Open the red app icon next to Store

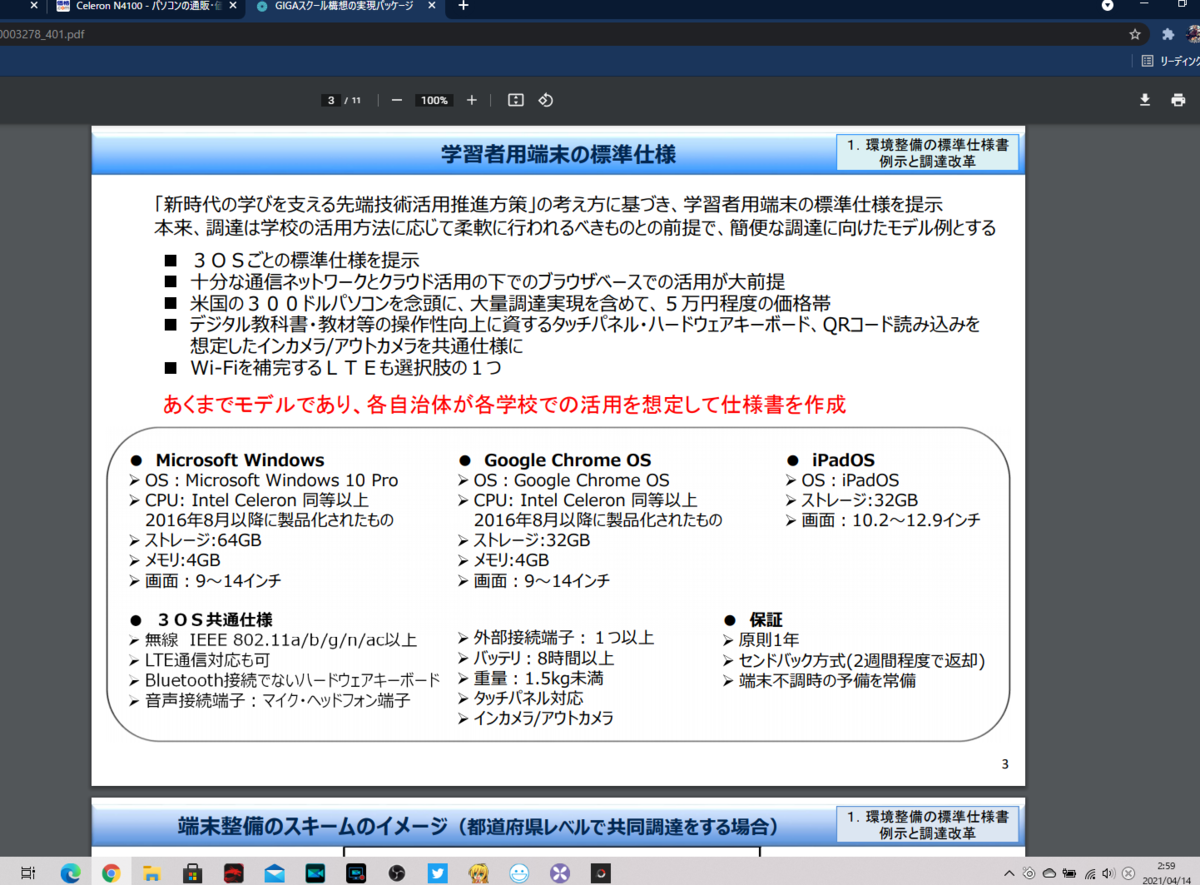click(x=234, y=873)
